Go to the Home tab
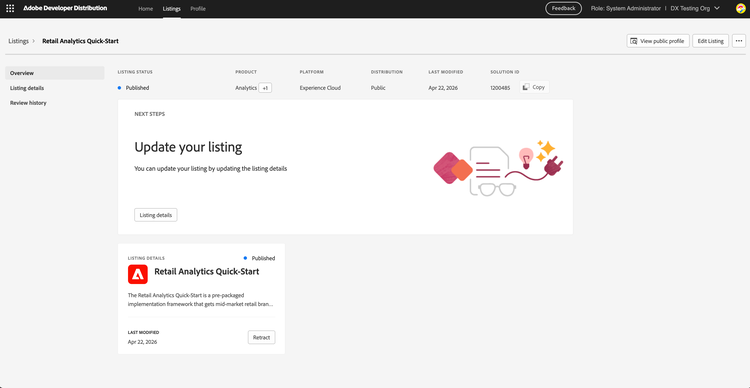This screenshot has width=750, height=388. pos(145,9)
